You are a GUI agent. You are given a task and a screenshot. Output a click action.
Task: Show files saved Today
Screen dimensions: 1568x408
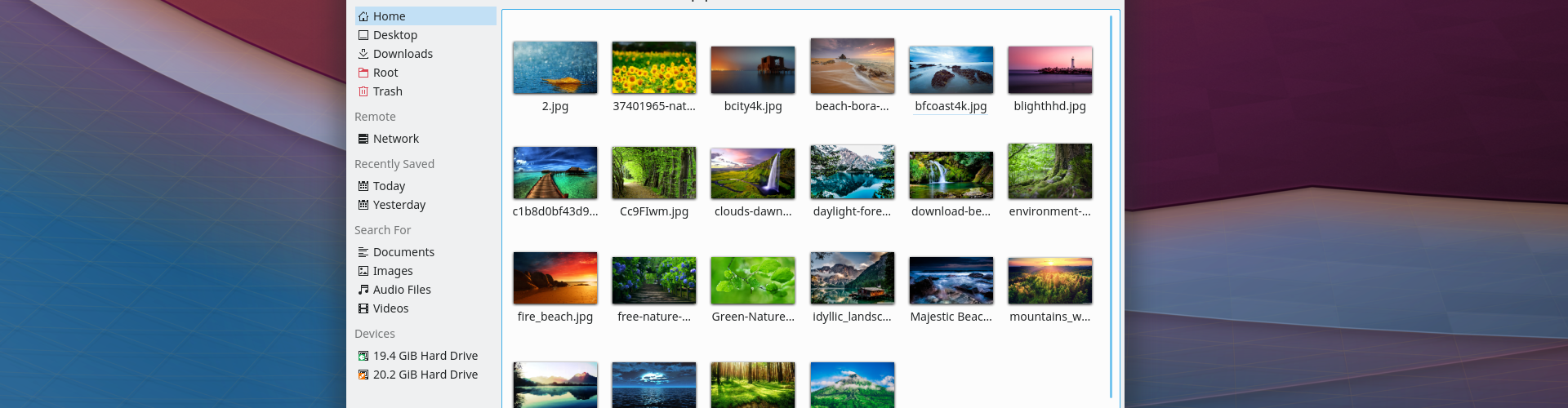point(389,186)
